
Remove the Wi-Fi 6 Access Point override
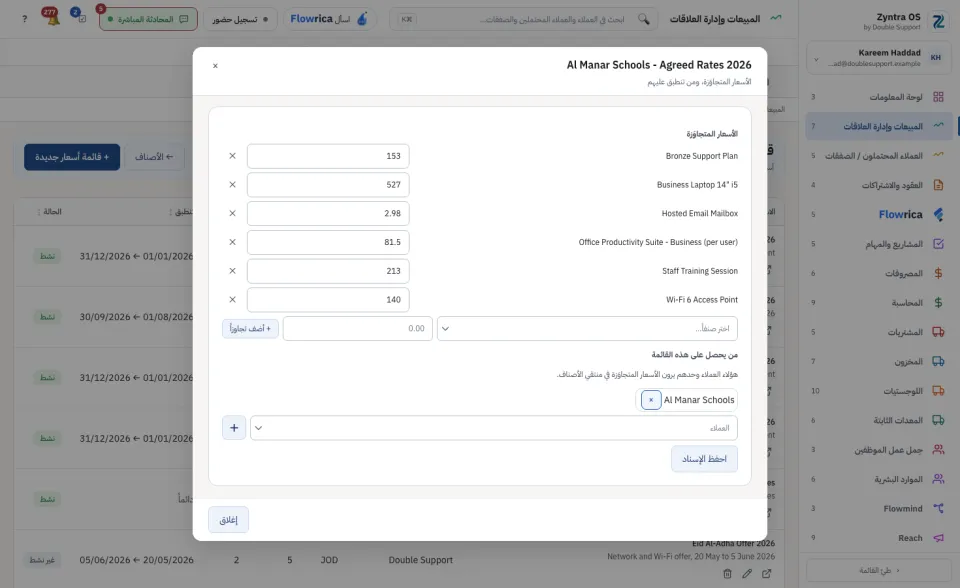pos(232,300)
